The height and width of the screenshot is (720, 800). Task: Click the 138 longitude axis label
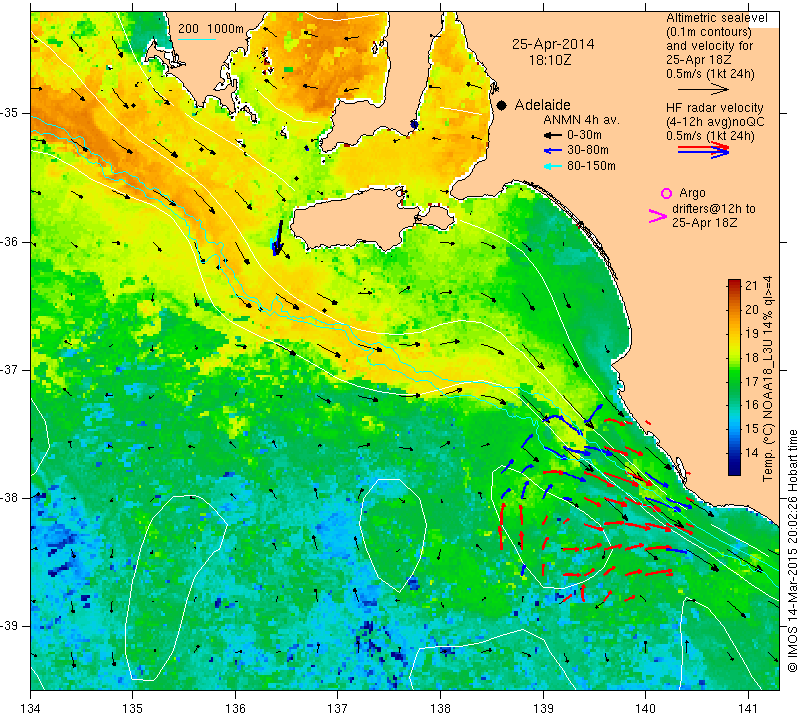tap(440, 709)
